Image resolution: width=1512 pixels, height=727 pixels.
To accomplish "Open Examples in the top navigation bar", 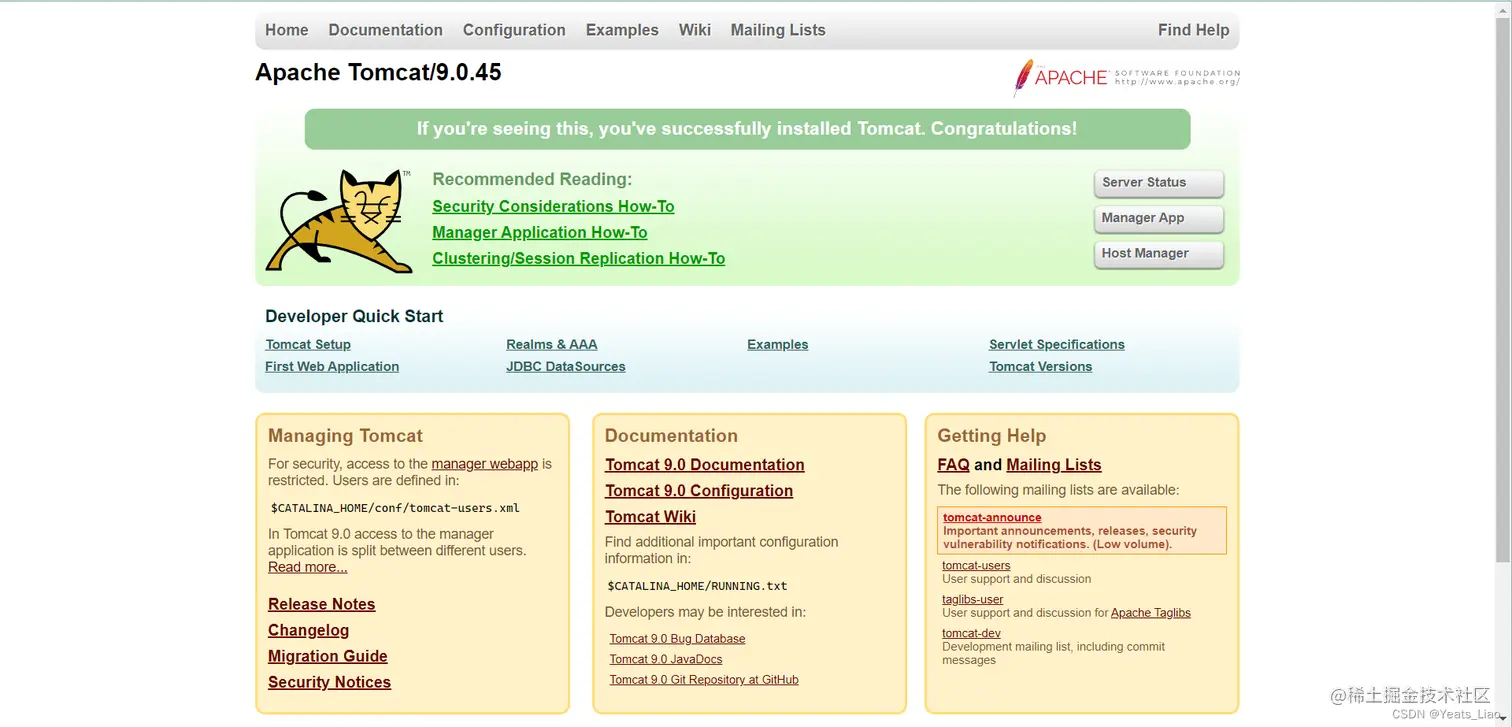I will tap(622, 30).
